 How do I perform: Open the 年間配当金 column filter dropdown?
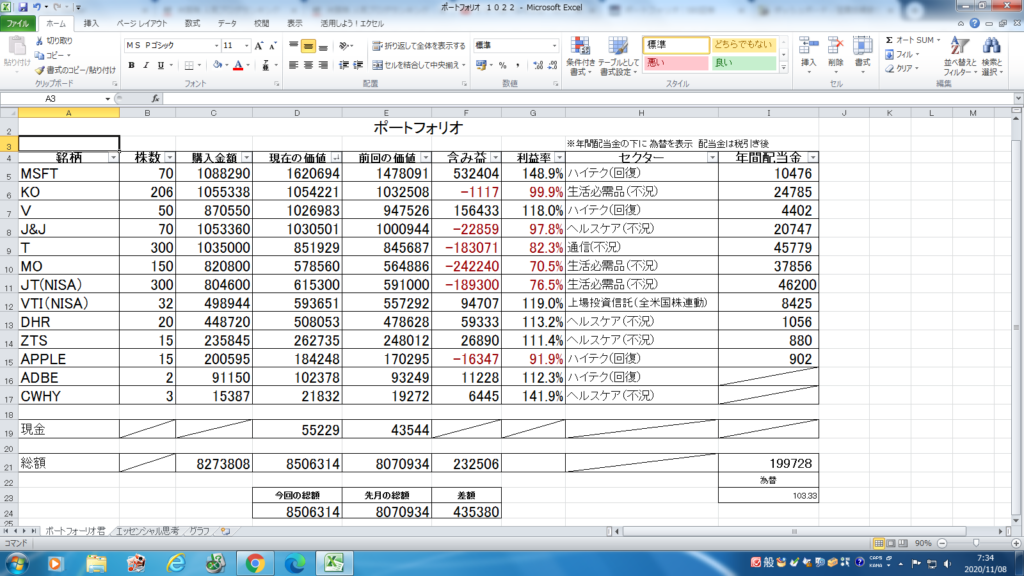click(x=812, y=158)
